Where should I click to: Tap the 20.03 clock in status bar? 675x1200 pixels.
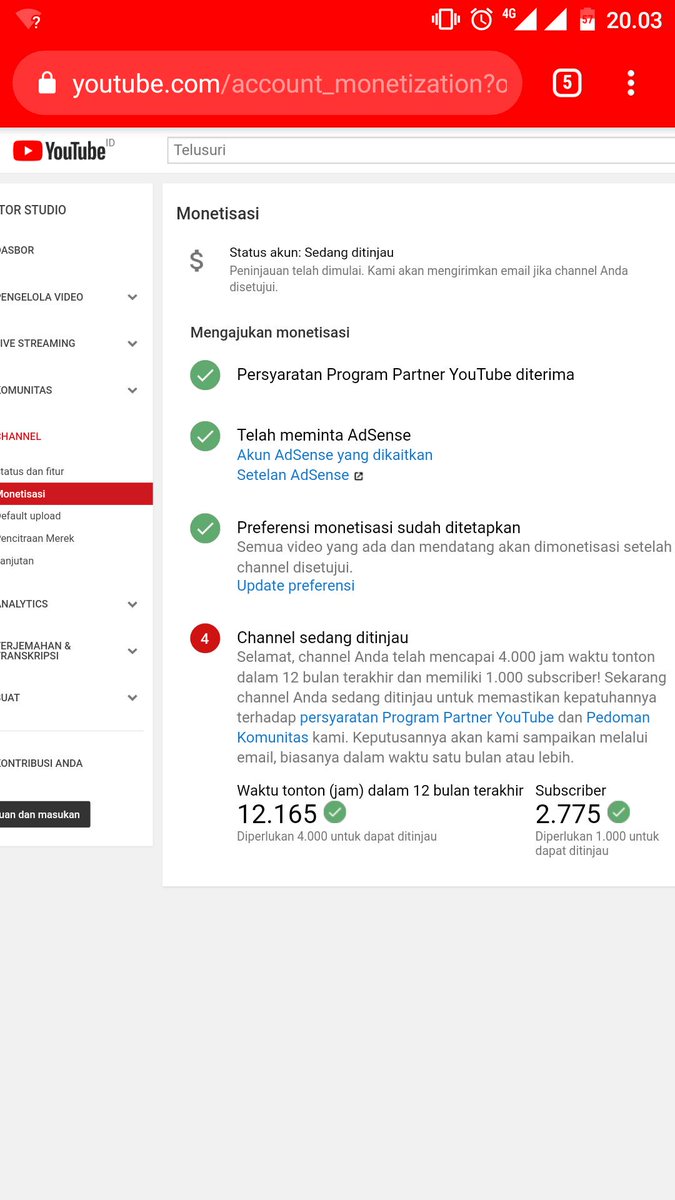point(634,20)
